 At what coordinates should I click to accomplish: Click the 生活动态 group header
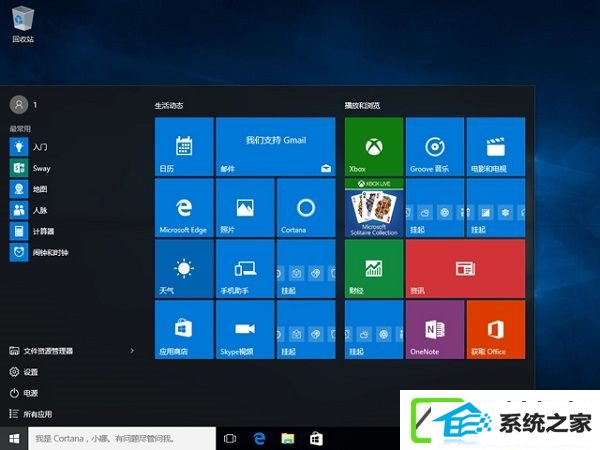point(169,105)
